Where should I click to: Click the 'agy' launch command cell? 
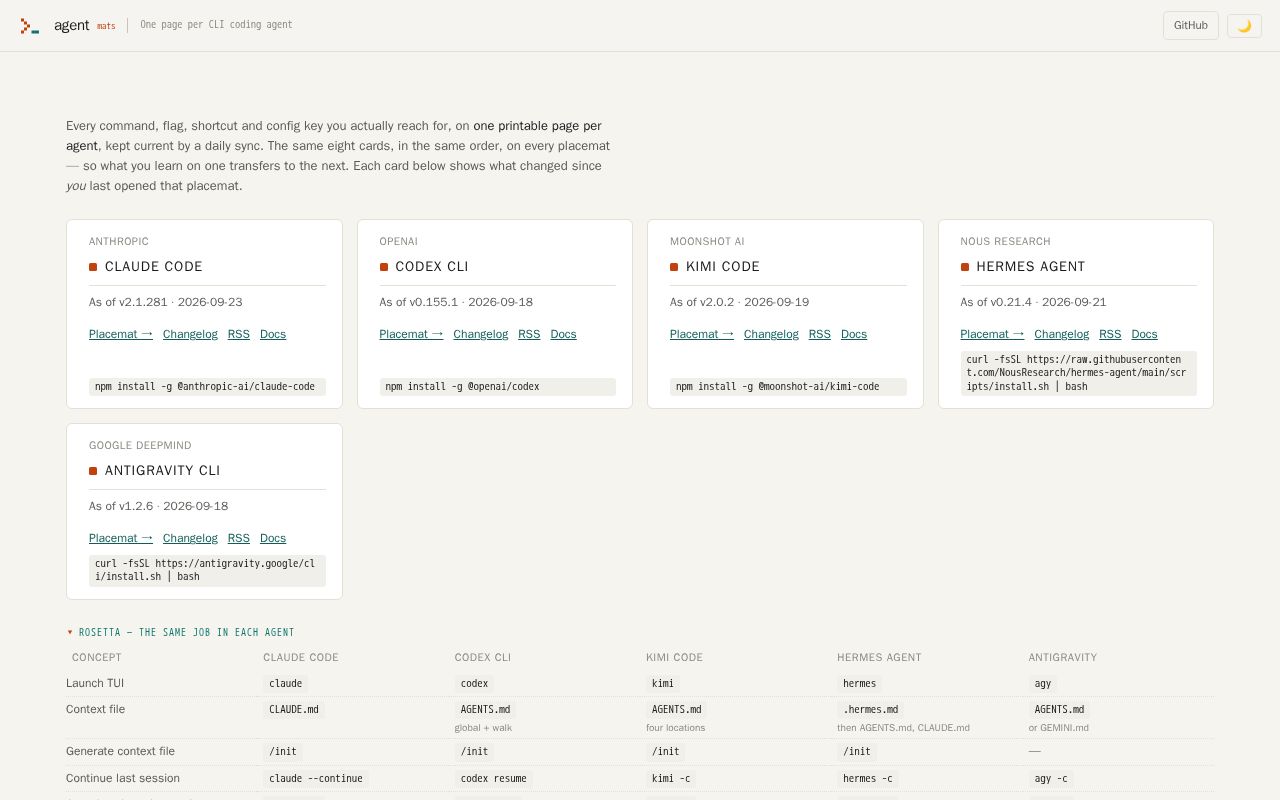pos(1043,683)
